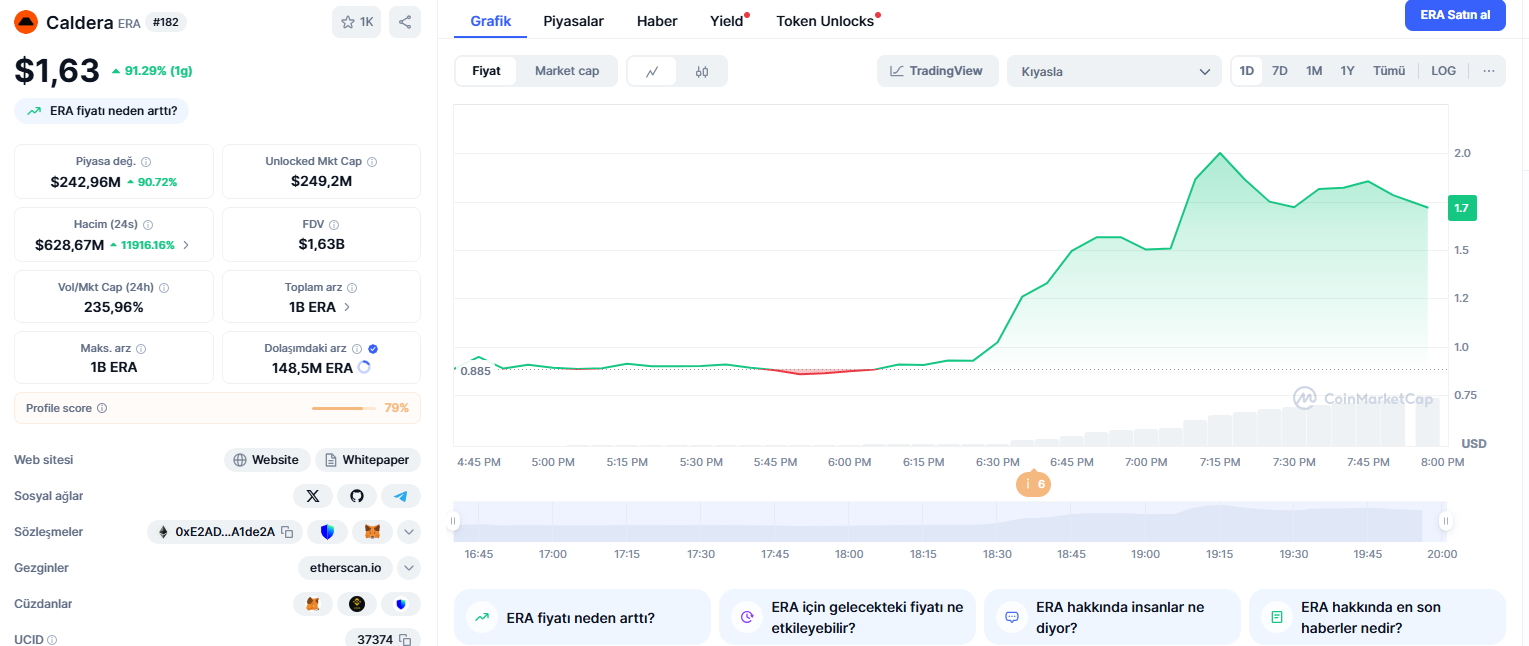Click the ERA Satın al button
1529x646 pixels.
pos(1455,15)
